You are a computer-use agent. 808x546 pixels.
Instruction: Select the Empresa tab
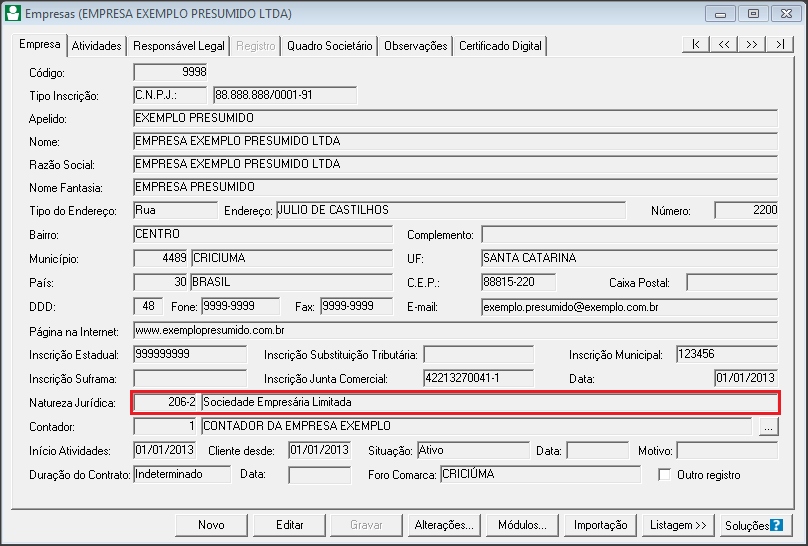40,44
